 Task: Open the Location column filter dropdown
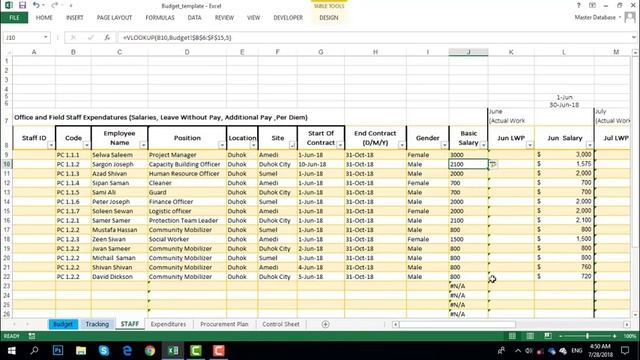[x=253, y=145]
